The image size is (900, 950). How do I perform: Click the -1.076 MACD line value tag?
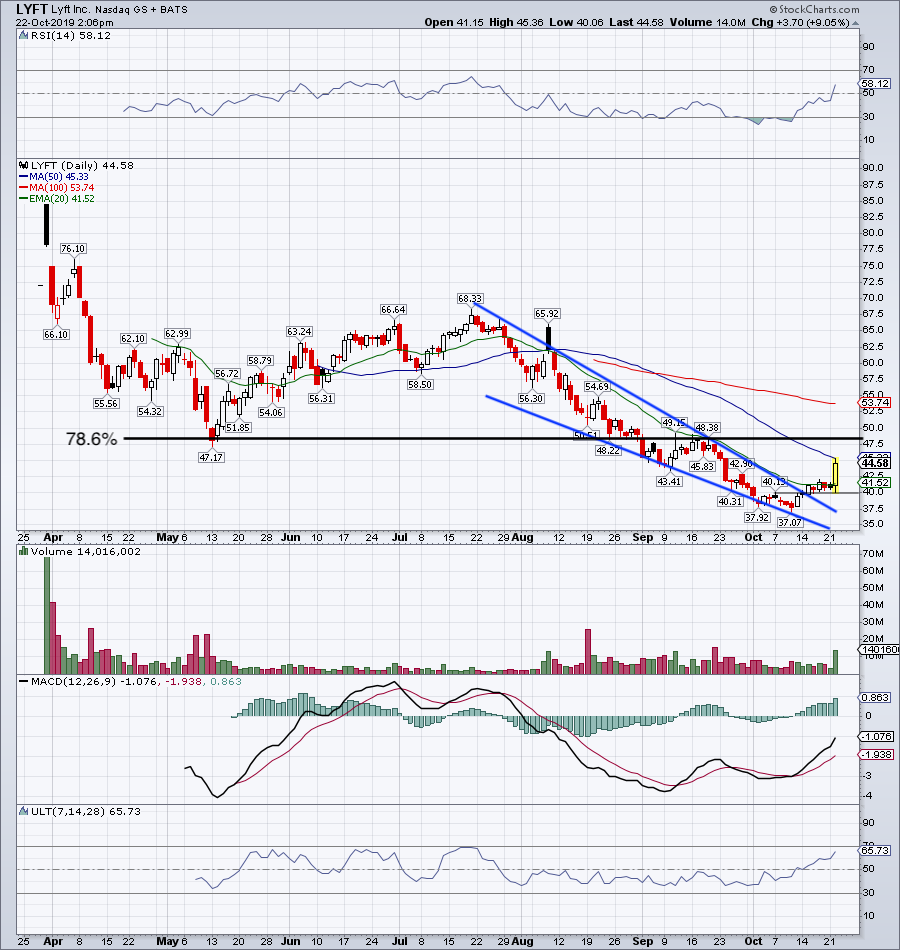coord(877,736)
